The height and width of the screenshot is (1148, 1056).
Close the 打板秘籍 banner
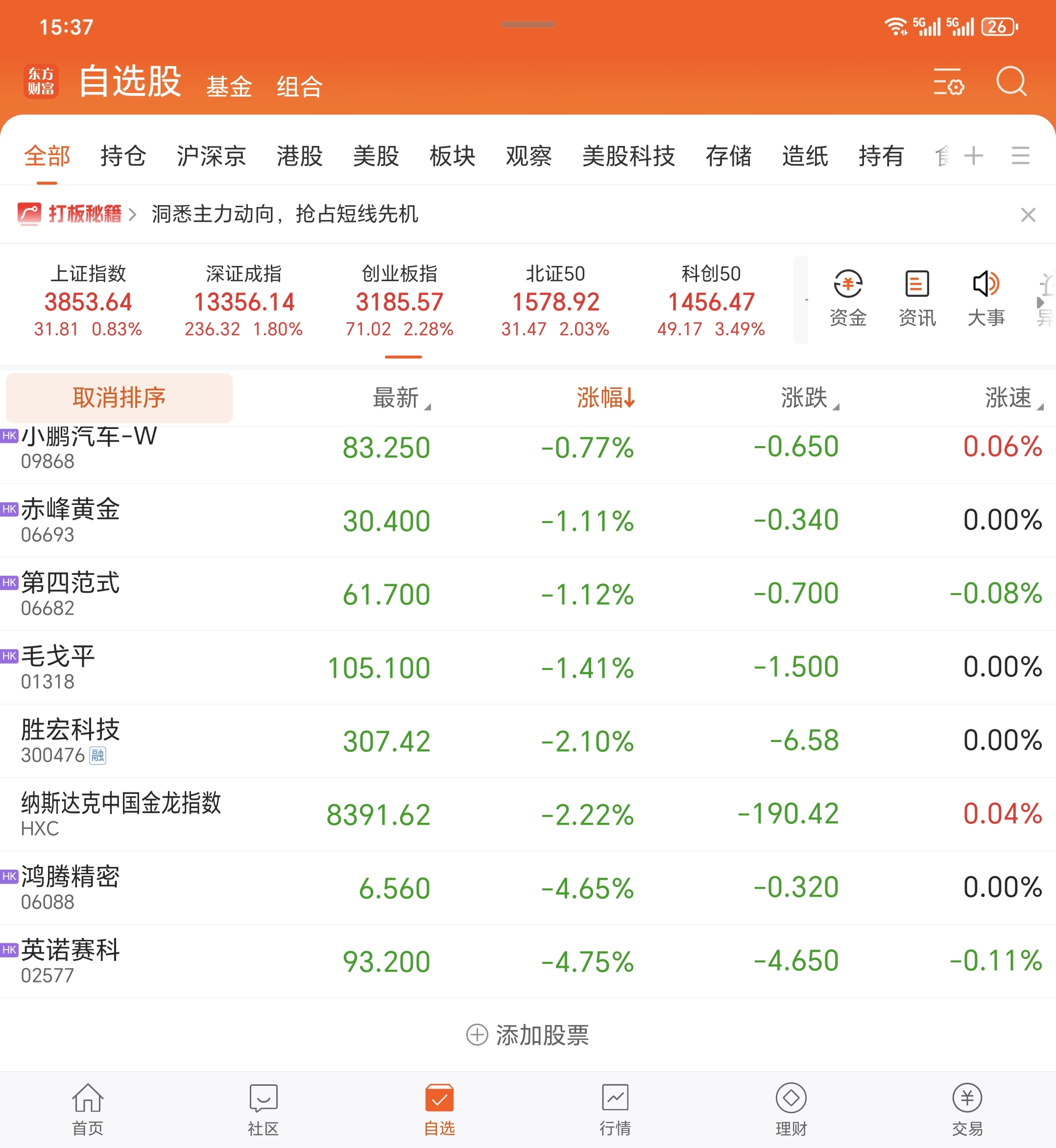1028,215
